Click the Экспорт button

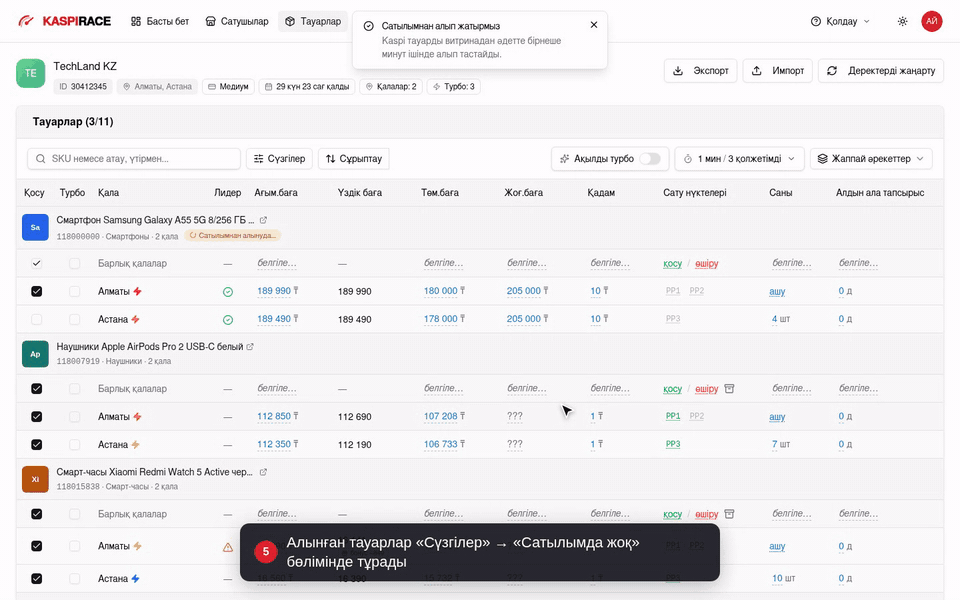tap(700, 70)
